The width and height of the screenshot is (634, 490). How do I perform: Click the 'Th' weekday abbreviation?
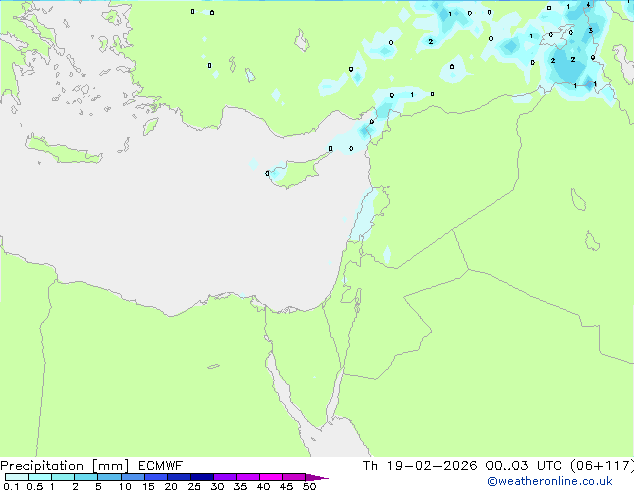point(370,466)
